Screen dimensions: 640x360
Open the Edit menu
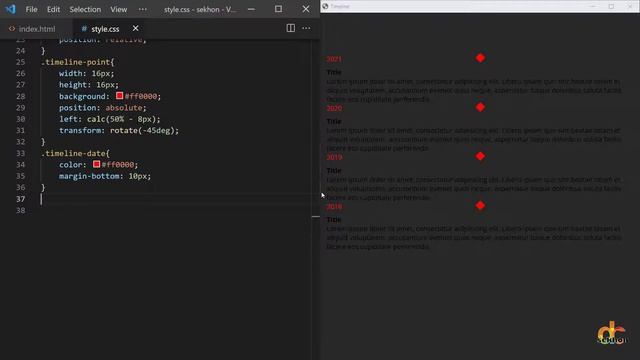[53, 9]
